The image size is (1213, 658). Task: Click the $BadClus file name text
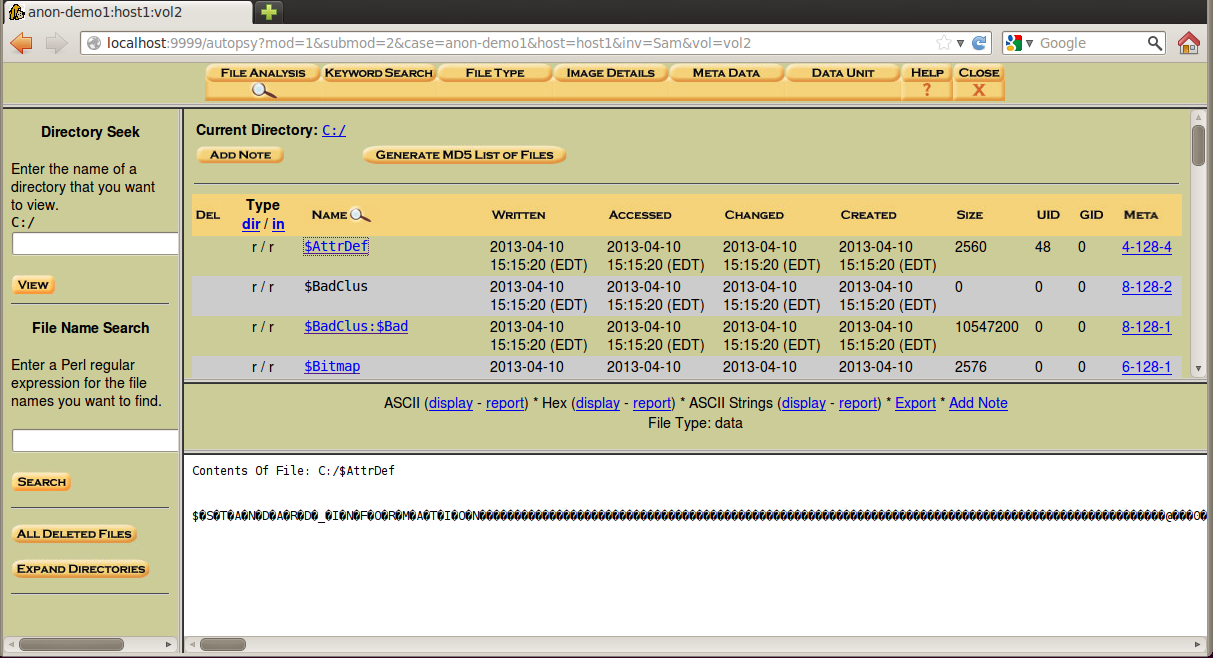click(x=336, y=286)
